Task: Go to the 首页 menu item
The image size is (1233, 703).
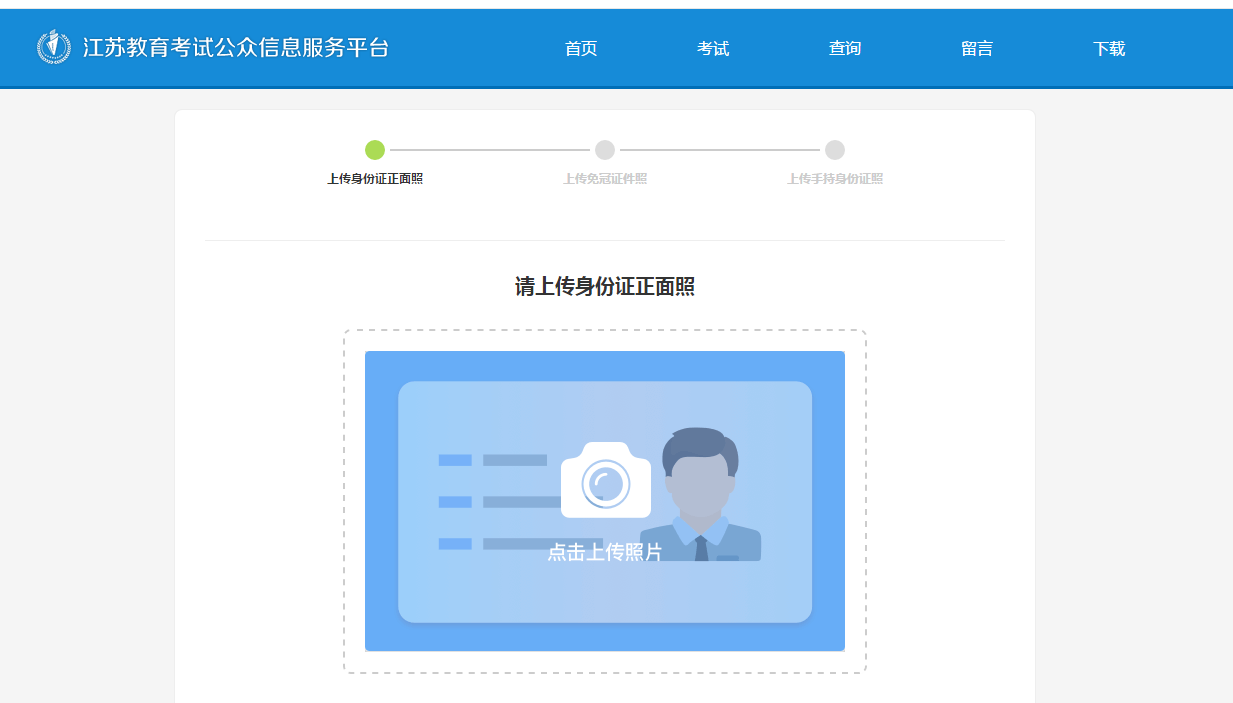Action: tap(581, 48)
